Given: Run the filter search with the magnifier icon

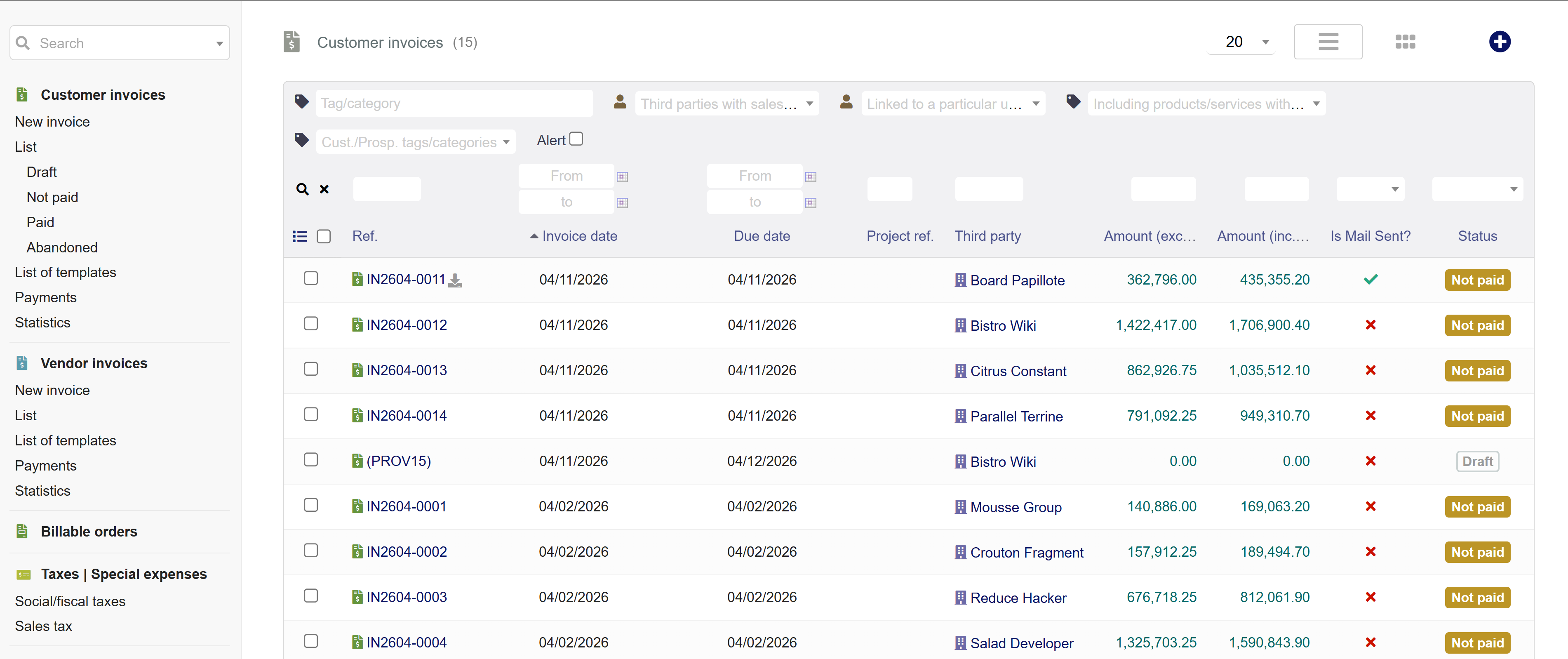Looking at the screenshot, I should (303, 189).
